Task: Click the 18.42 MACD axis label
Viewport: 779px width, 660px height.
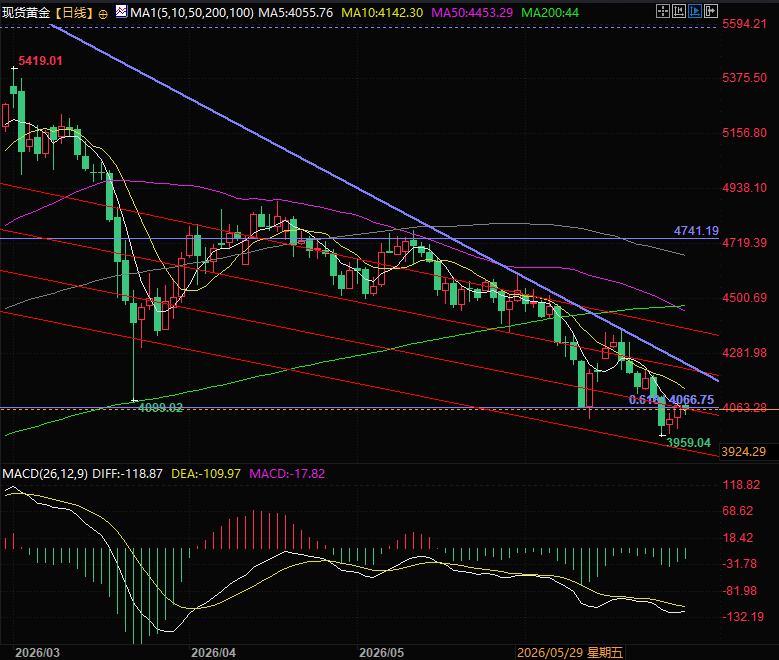Action: 738,537
